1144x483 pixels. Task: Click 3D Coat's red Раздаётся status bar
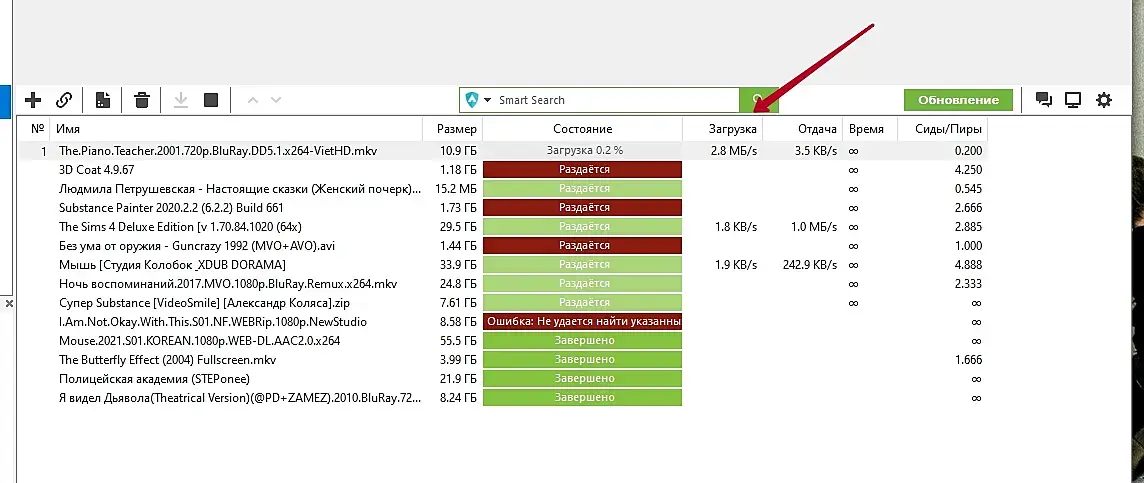[582, 169]
